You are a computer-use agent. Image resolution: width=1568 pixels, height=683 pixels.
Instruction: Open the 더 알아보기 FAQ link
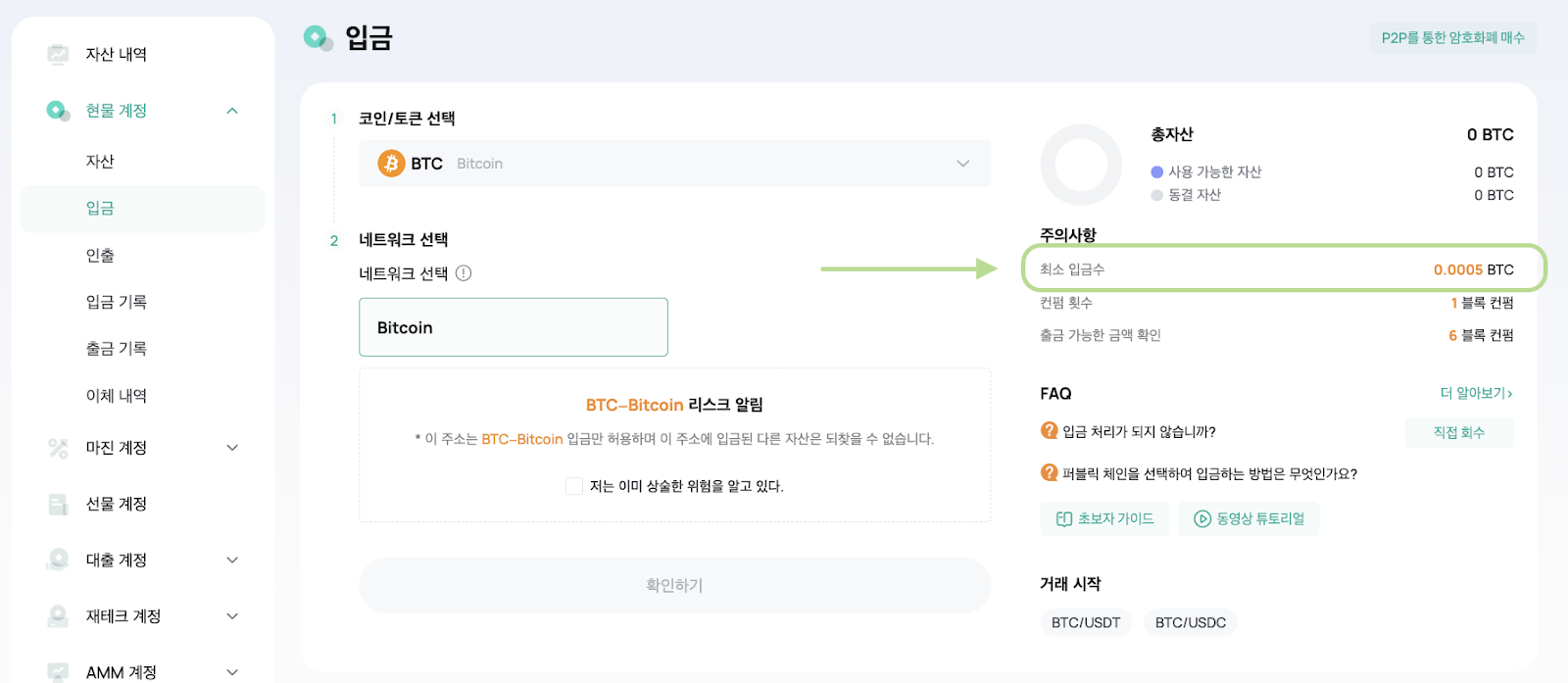click(1476, 393)
